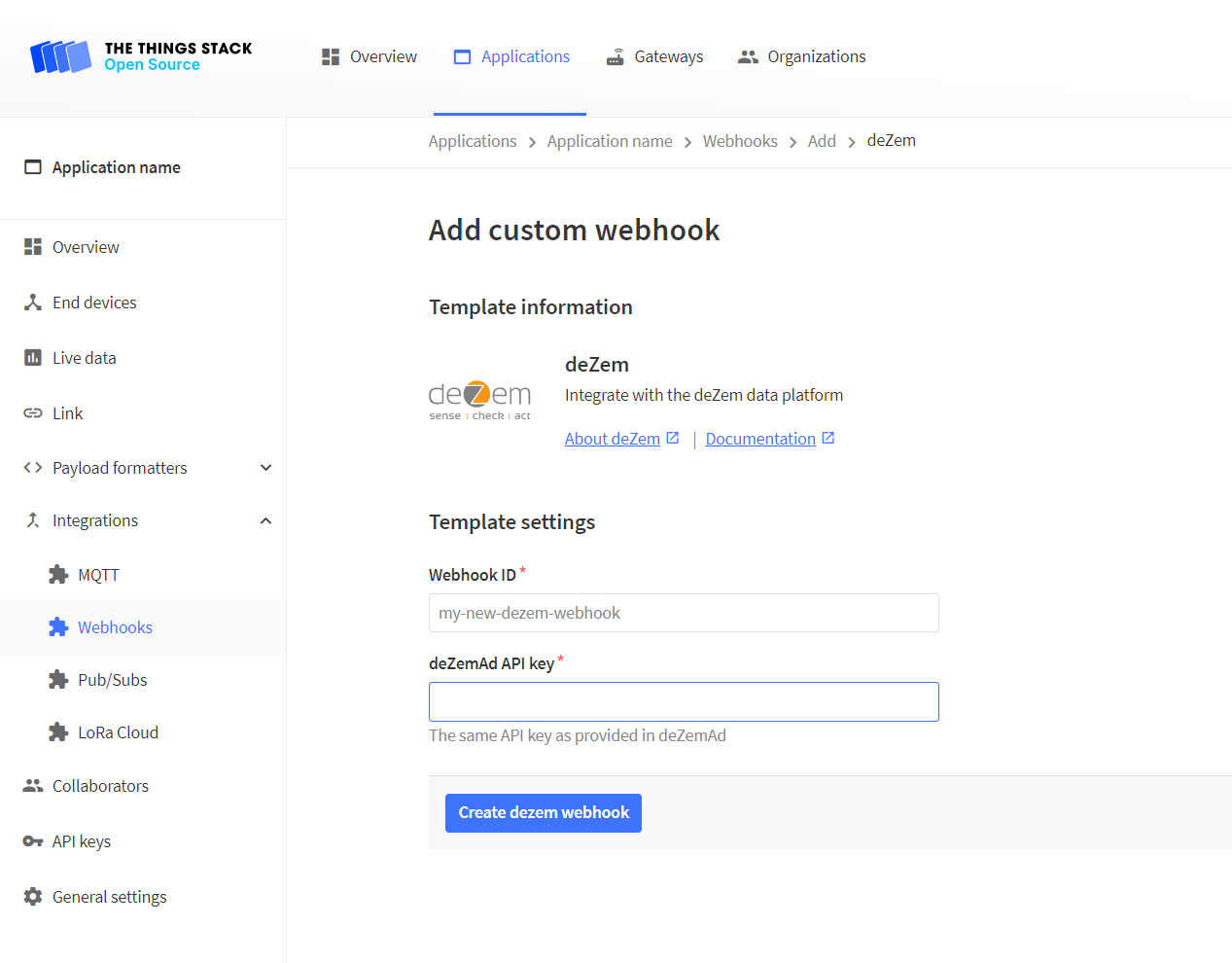The image size is (1232, 963).
Task: Open the deZem Documentation link
Action: [x=761, y=438]
